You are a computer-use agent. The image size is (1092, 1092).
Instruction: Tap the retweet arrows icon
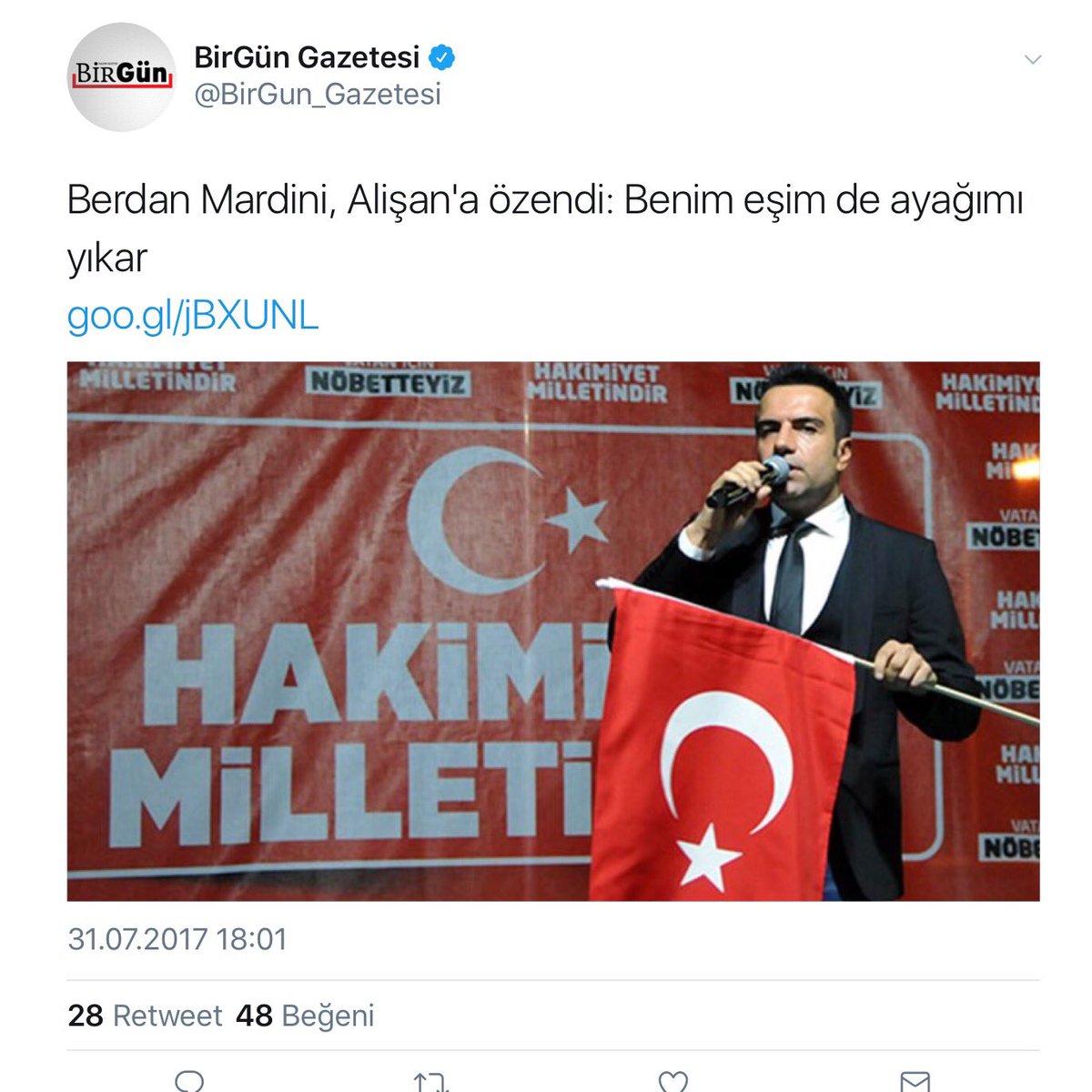pyautogui.click(x=430, y=1082)
